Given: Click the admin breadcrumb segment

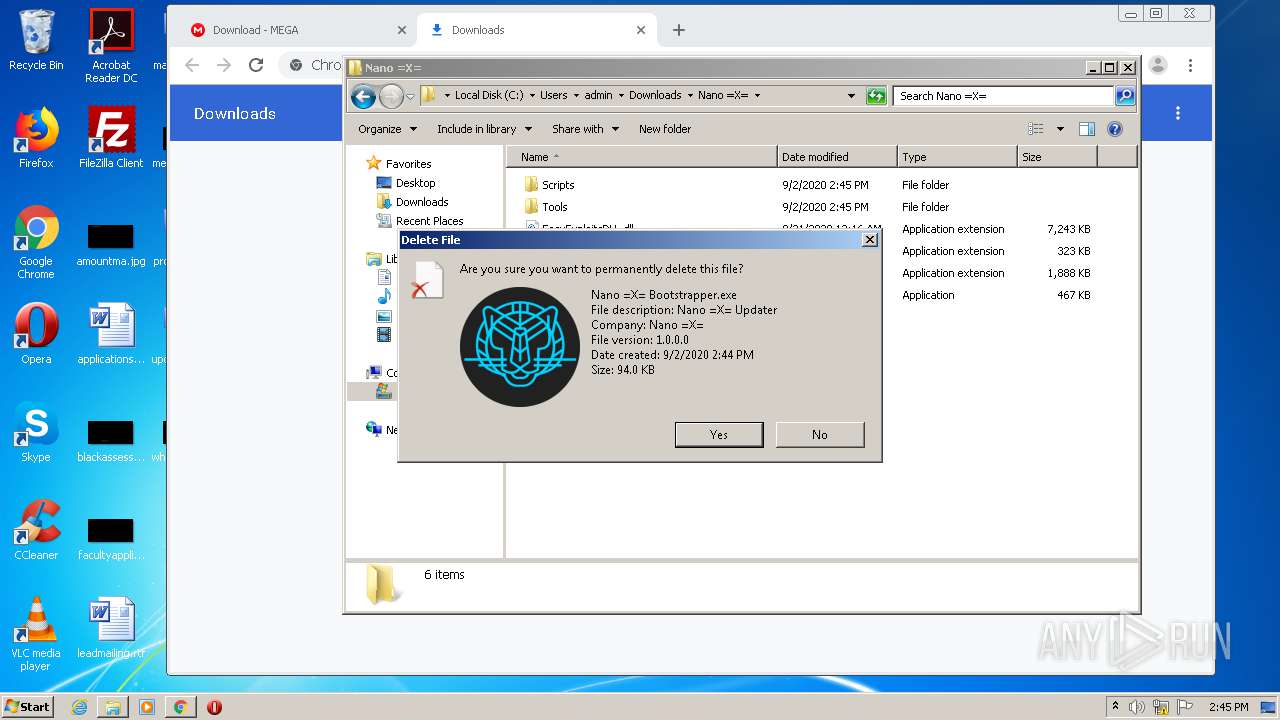Looking at the screenshot, I should click(x=598, y=96).
